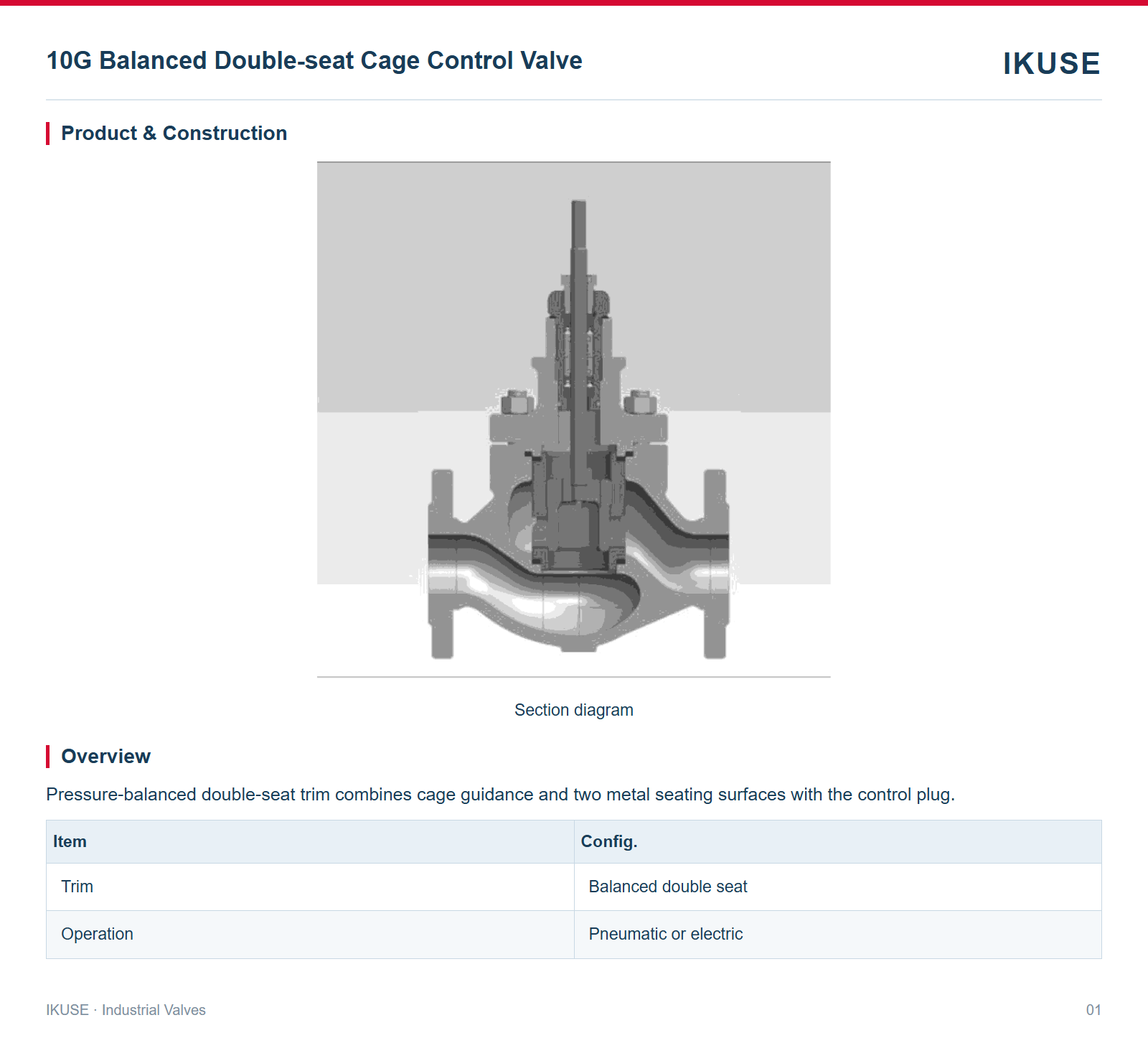This screenshot has height=1038, width=1148.
Task: Click the page number '01'
Action: [1093, 1010]
